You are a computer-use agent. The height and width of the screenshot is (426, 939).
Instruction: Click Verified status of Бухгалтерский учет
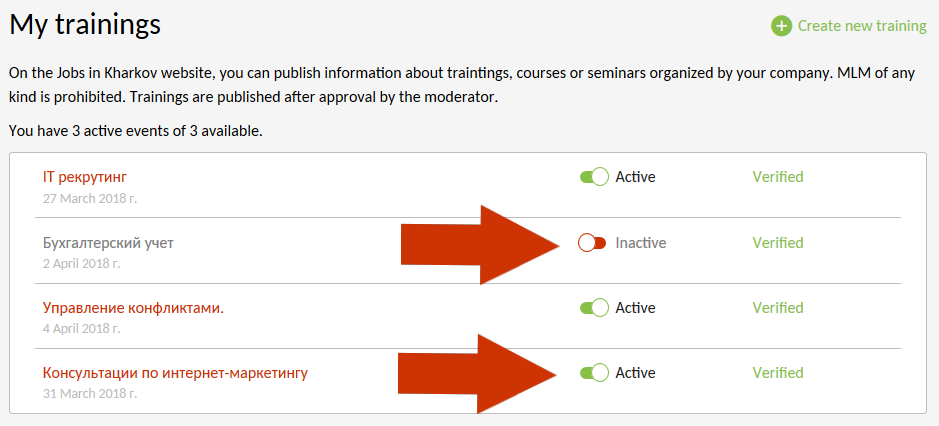tap(778, 243)
